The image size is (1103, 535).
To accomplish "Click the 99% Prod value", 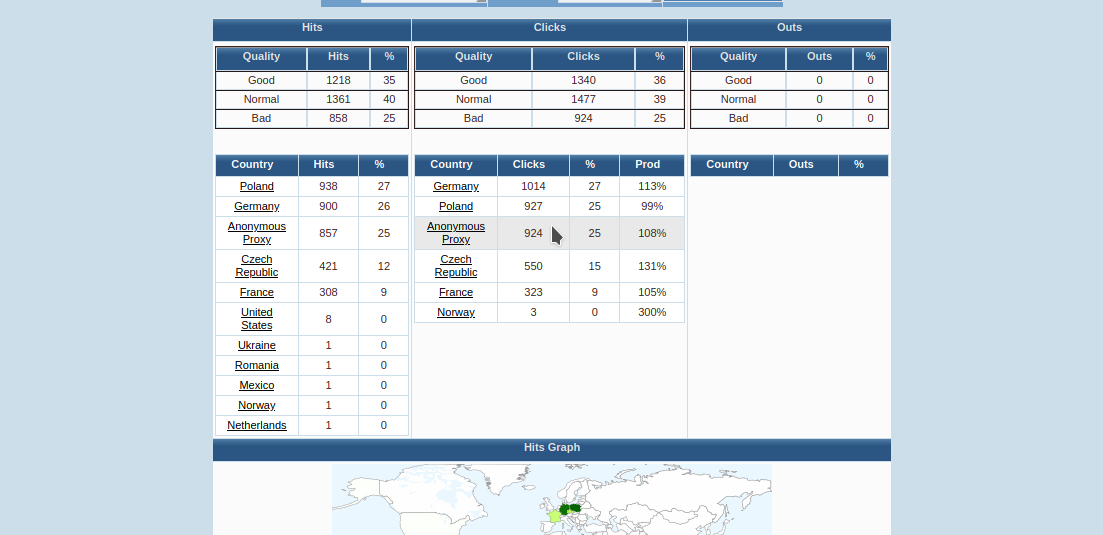I will point(651,206).
